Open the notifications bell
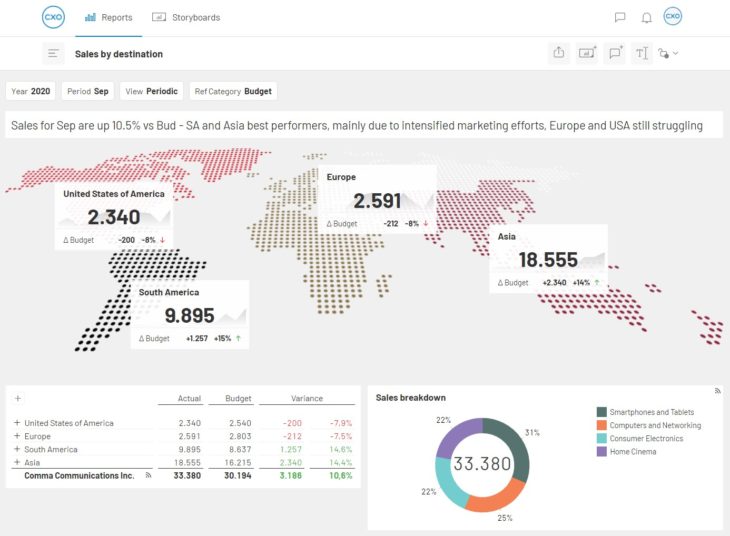The height and width of the screenshot is (536, 730). click(646, 17)
